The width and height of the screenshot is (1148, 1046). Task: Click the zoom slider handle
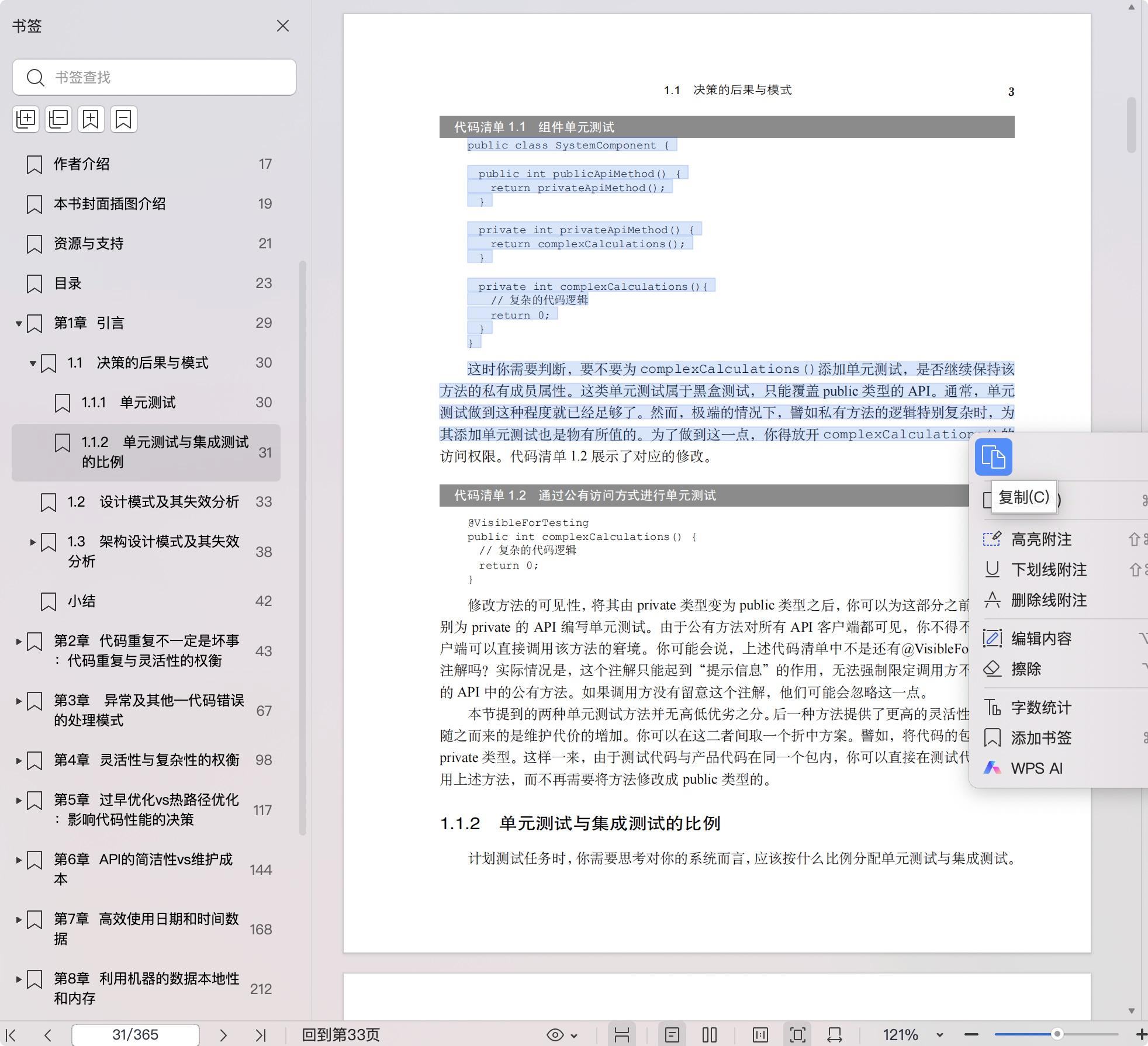tap(1057, 1034)
